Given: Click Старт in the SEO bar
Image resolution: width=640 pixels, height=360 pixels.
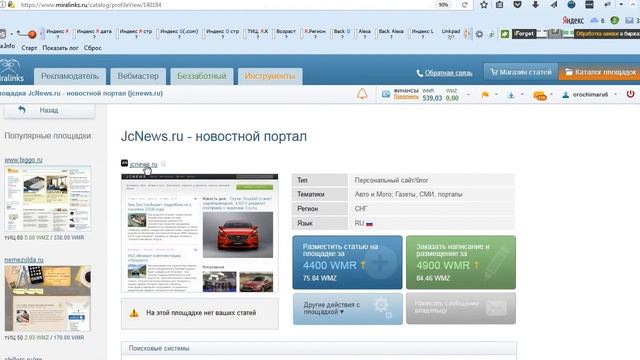Looking at the screenshot, I should pos(29,48).
